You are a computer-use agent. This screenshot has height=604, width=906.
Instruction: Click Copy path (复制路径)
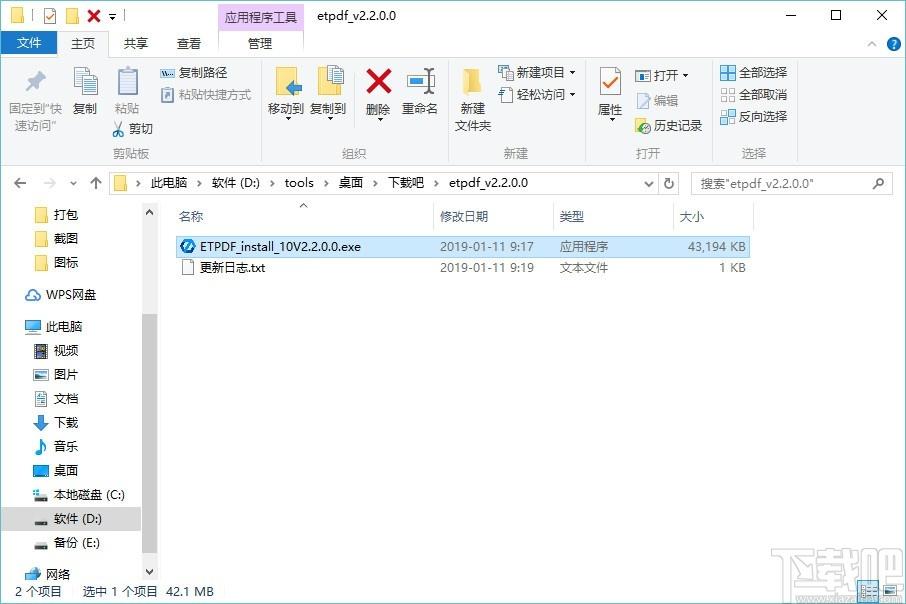point(194,73)
